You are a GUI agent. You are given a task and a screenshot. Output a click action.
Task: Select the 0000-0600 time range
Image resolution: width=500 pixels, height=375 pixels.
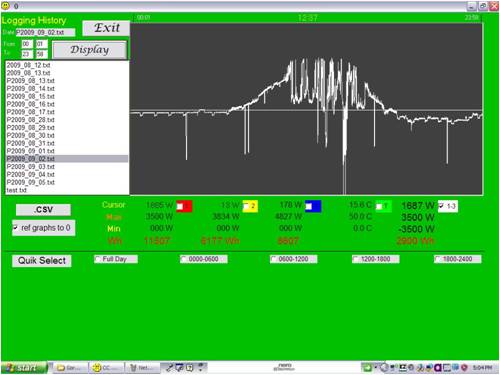pos(184,259)
